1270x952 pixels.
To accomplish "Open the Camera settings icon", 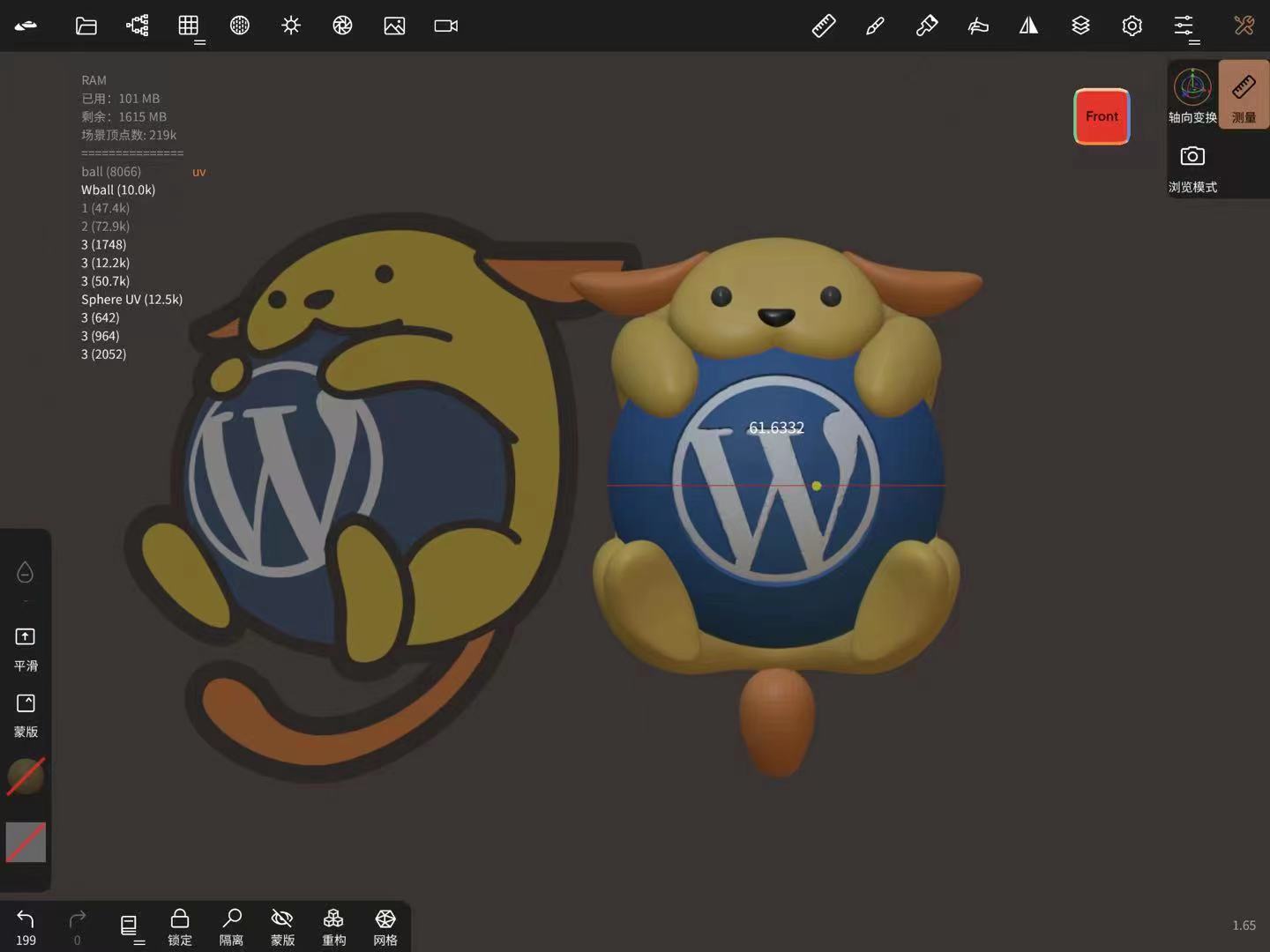I will 445,26.
